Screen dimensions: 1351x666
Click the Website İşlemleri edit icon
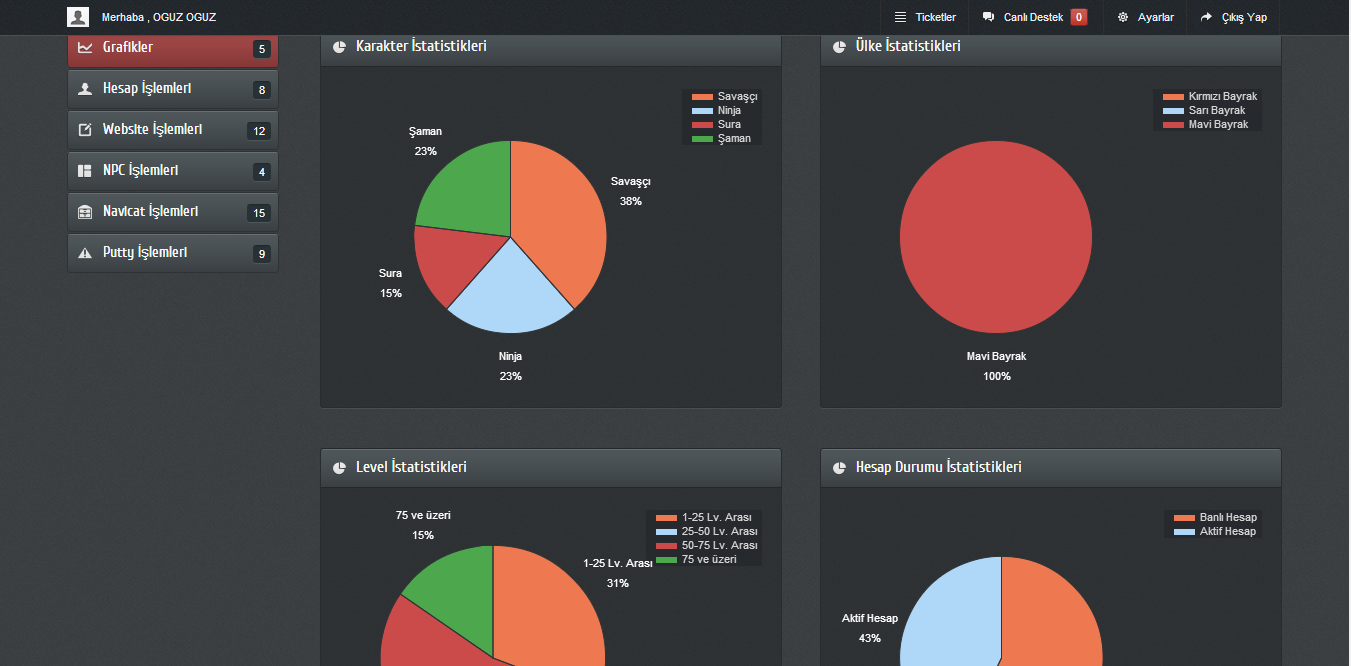[x=85, y=130]
